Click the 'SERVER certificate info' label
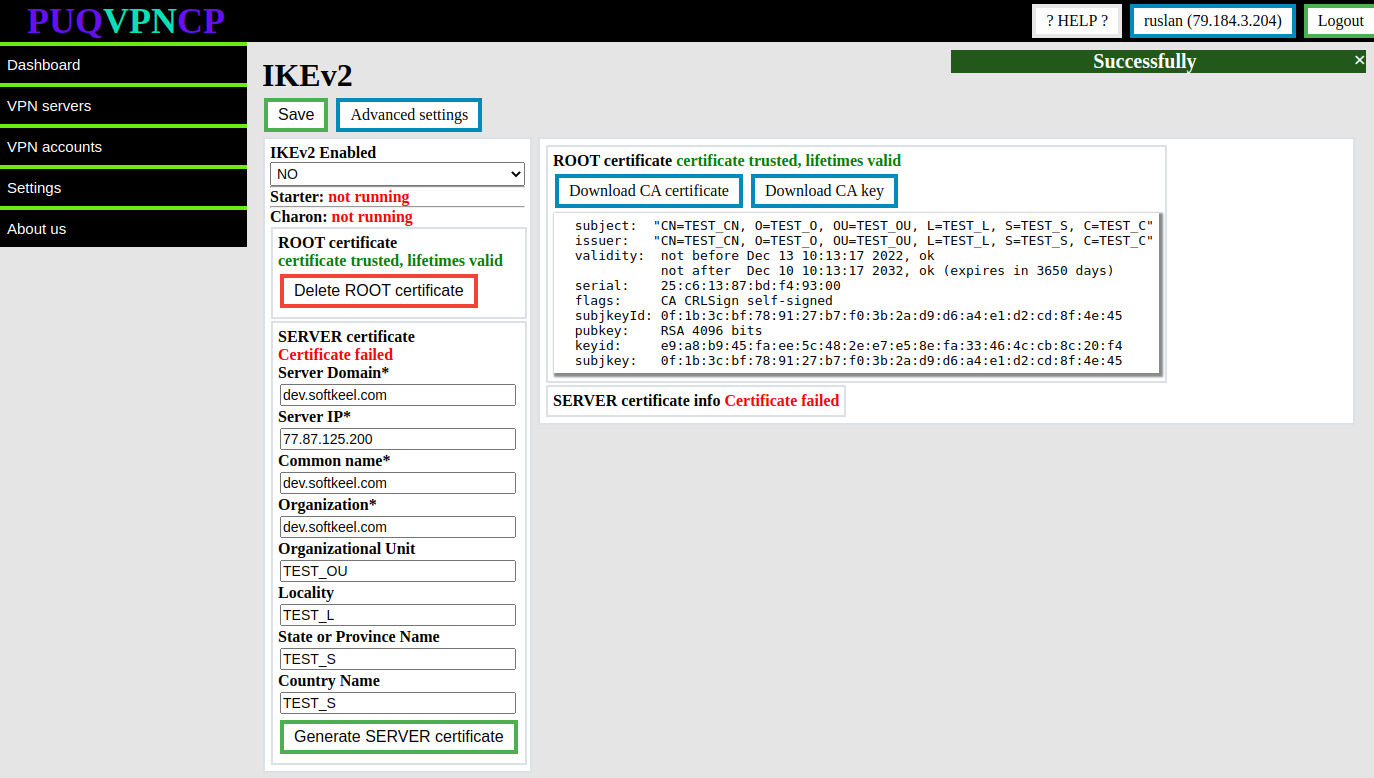This screenshot has height=778, width=1374. point(636,401)
